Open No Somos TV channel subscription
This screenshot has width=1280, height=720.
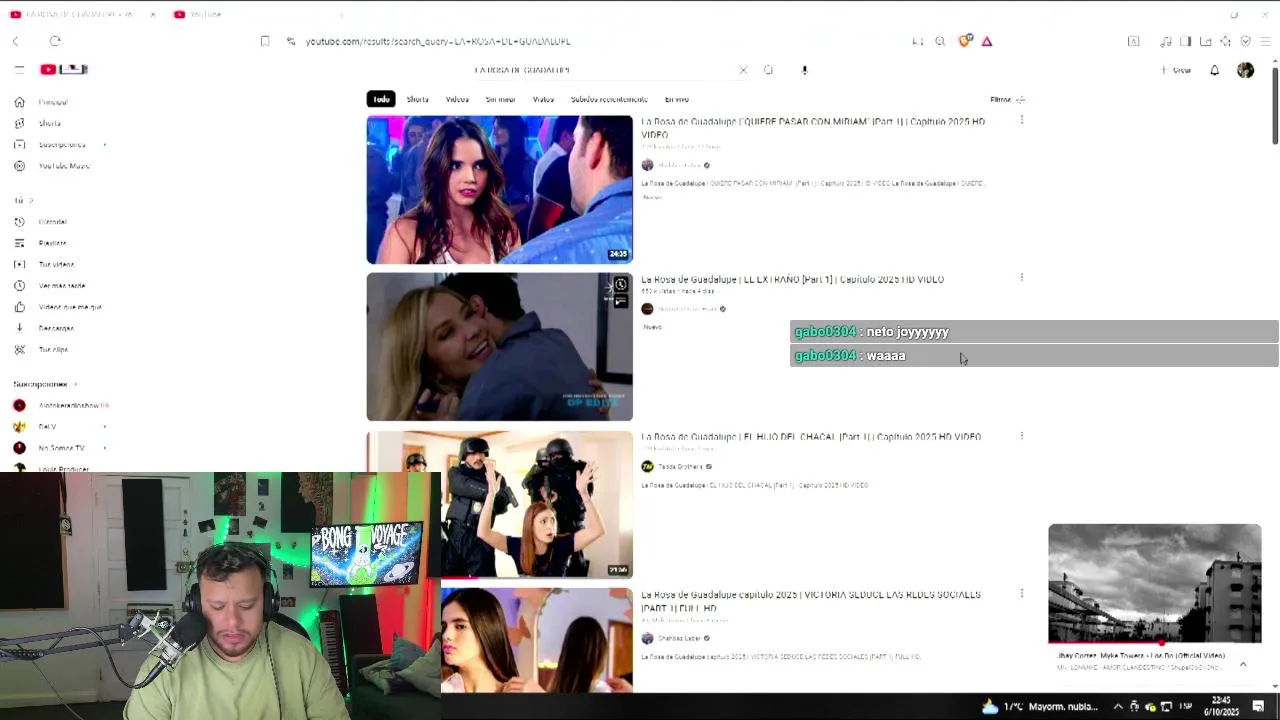60,448
